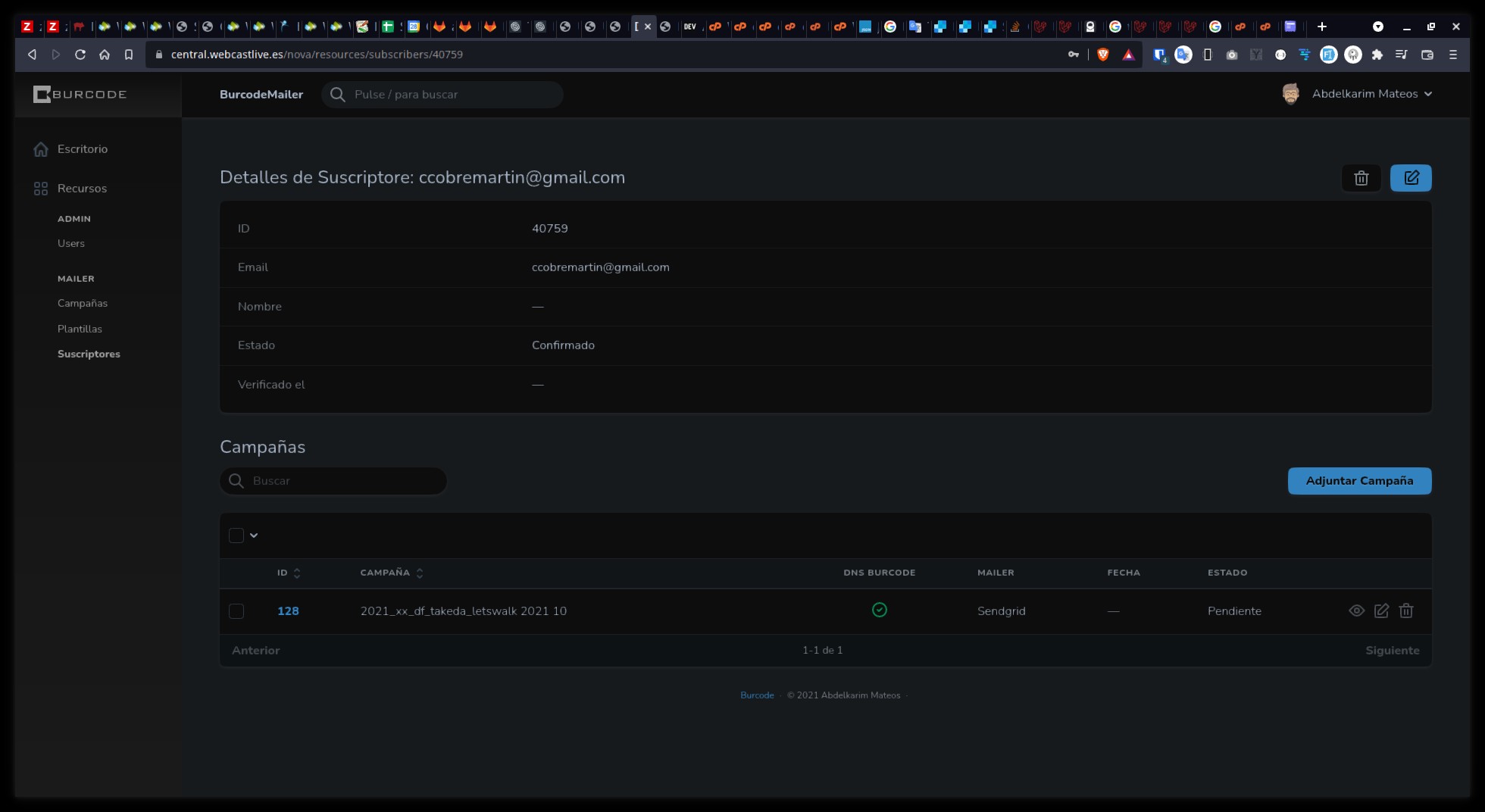This screenshot has width=1485, height=812.
Task: Open campaign ID 128 link
Action: click(288, 611)
